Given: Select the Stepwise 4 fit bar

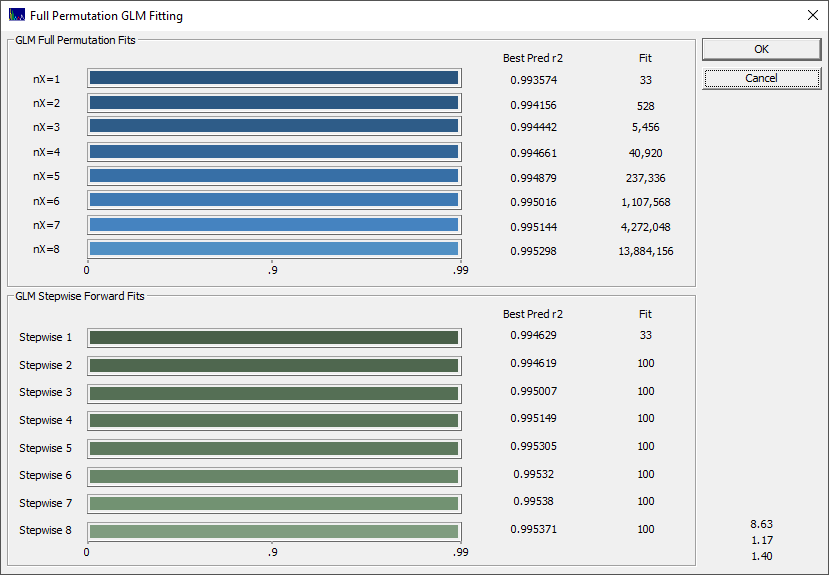Looking at the screenshot, I should click(x=274, y=421).
